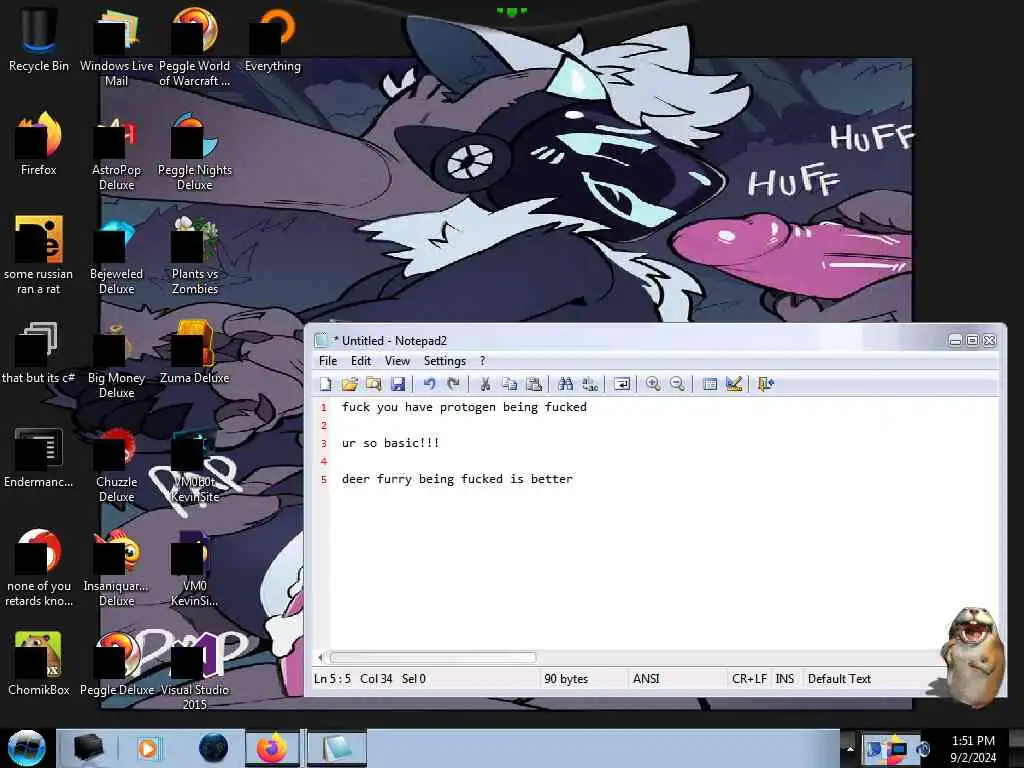Open the File menu in Notepad2
Image resolution: width=1024 pixels, height=768 pixels.
point(328,361)
